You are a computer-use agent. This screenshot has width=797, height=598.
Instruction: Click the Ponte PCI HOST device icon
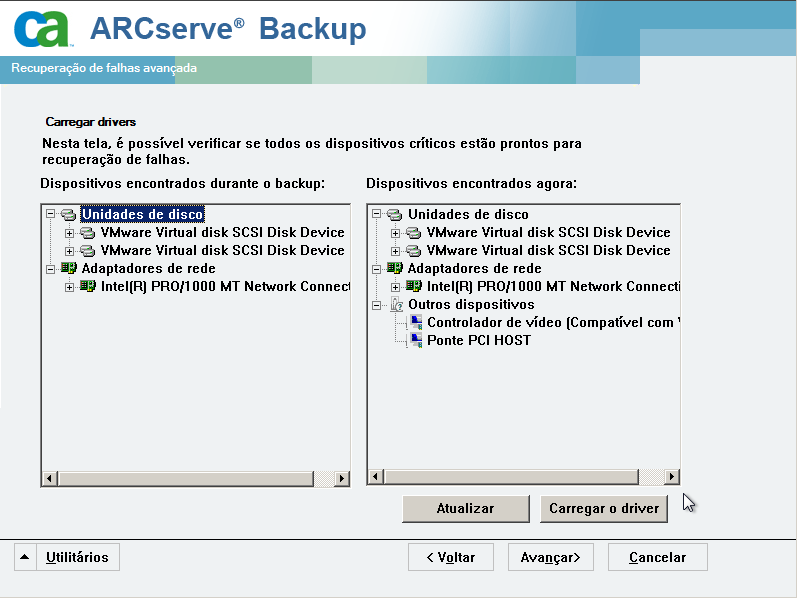(x=416, y=340)
